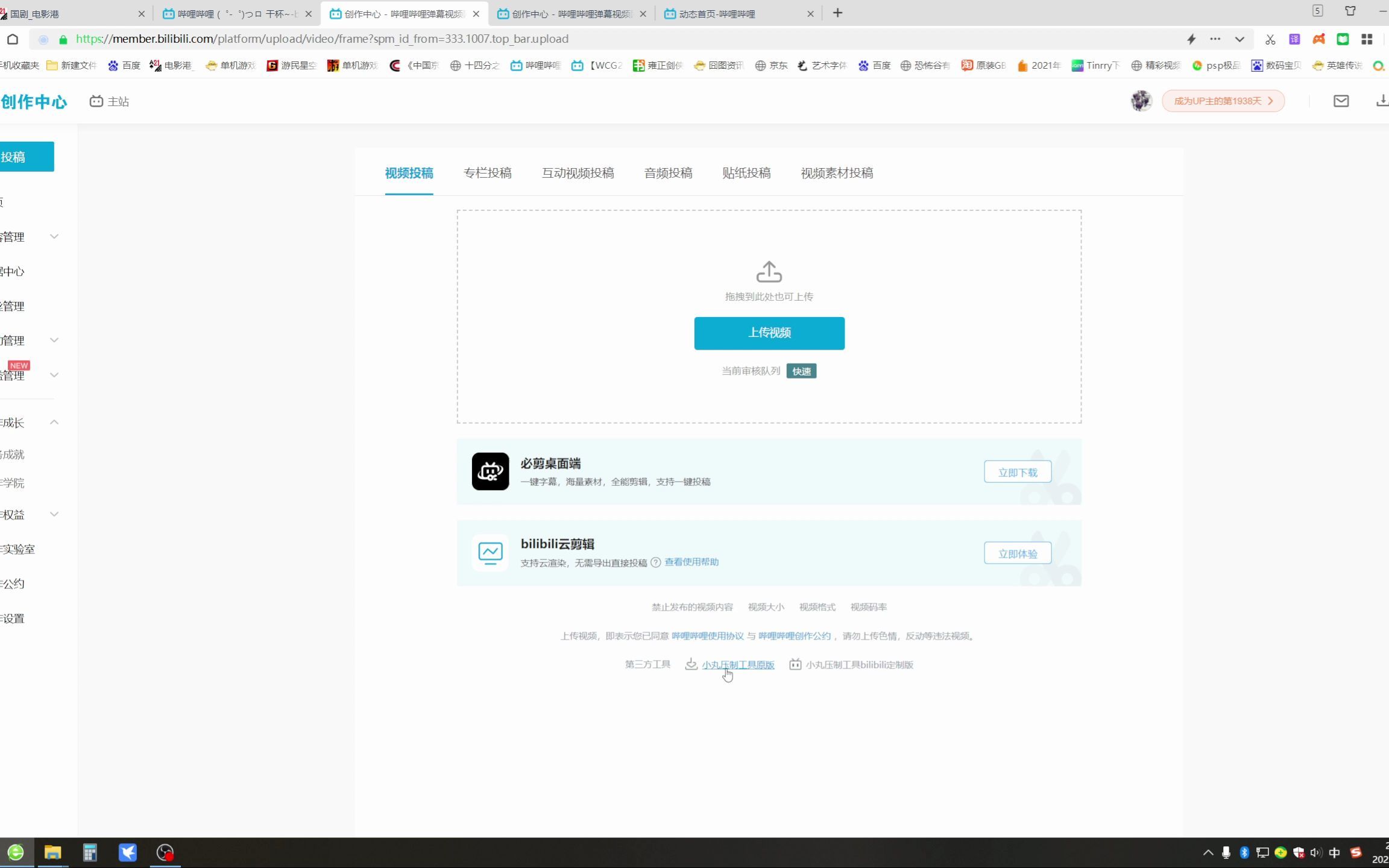Click the upload cloud arrow icon
This screenshot has height=868, width=1389.
point(769,271)
